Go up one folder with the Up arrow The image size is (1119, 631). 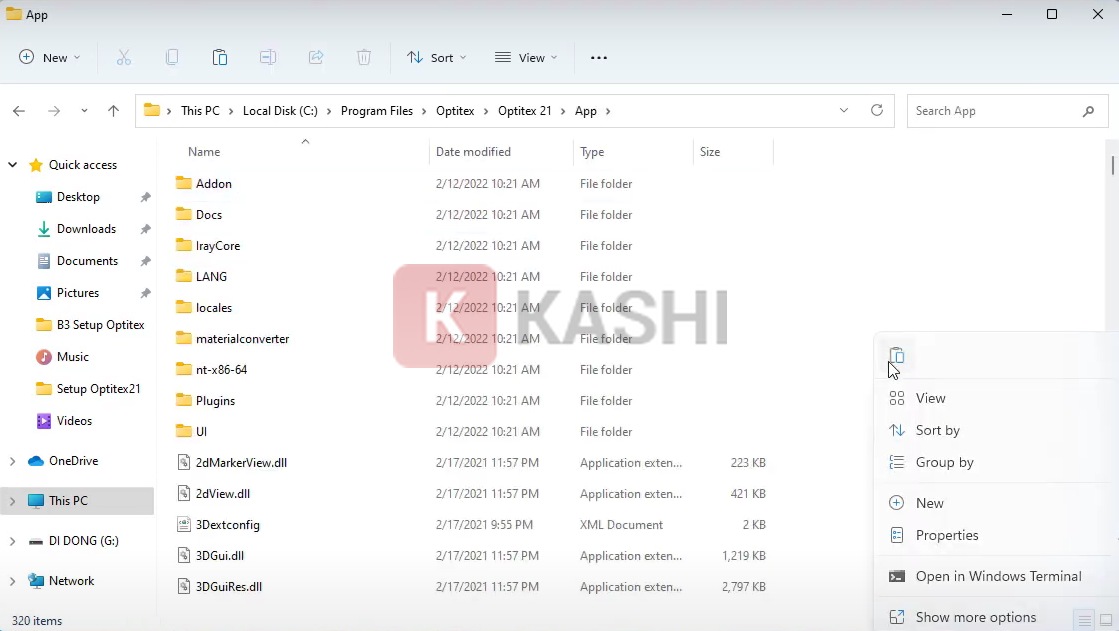click(113, 111)
